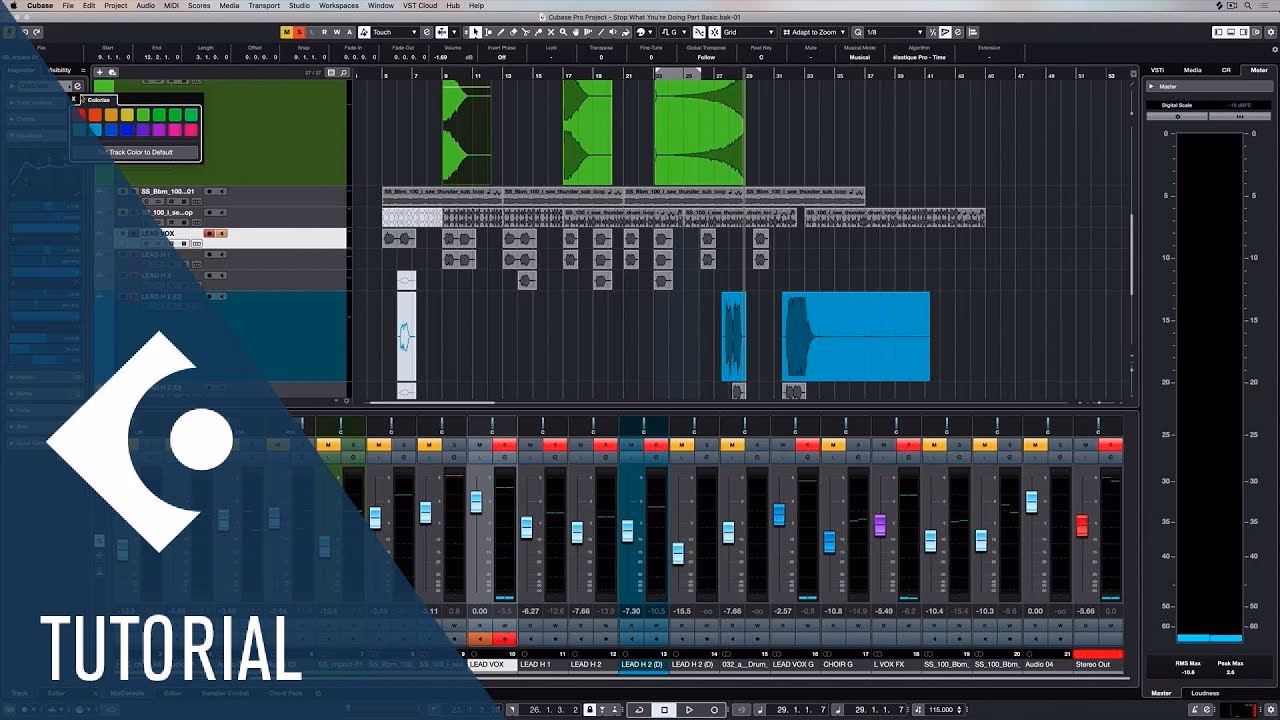The image size is (1280, 720).
Task: Click the Add Track plus icon
Action: coord(99,72)
